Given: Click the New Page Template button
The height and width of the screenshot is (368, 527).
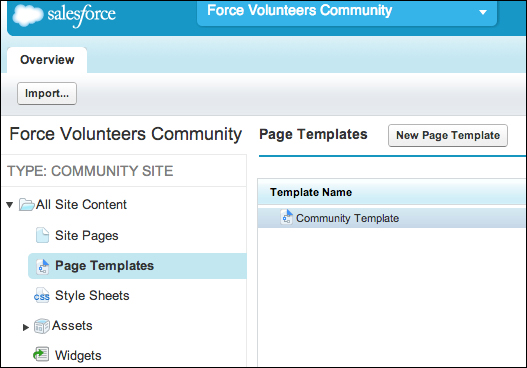Looking at the screenshot, I should 448,135.
